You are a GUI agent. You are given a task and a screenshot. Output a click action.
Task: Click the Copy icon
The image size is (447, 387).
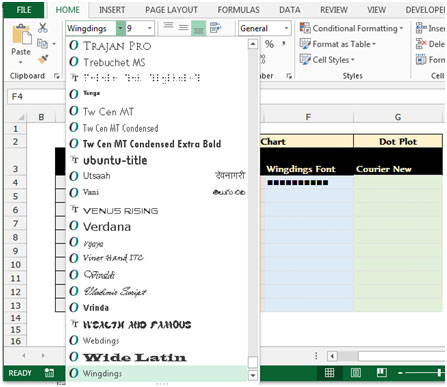pos(42,44)
